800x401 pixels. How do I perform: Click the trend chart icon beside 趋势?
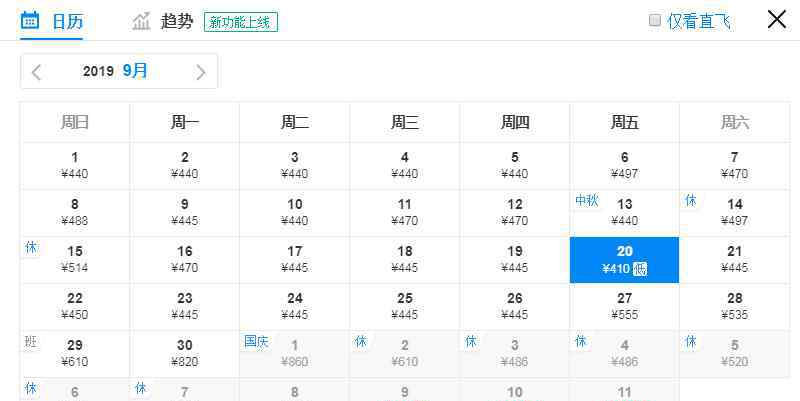click(x=141, y=21)
